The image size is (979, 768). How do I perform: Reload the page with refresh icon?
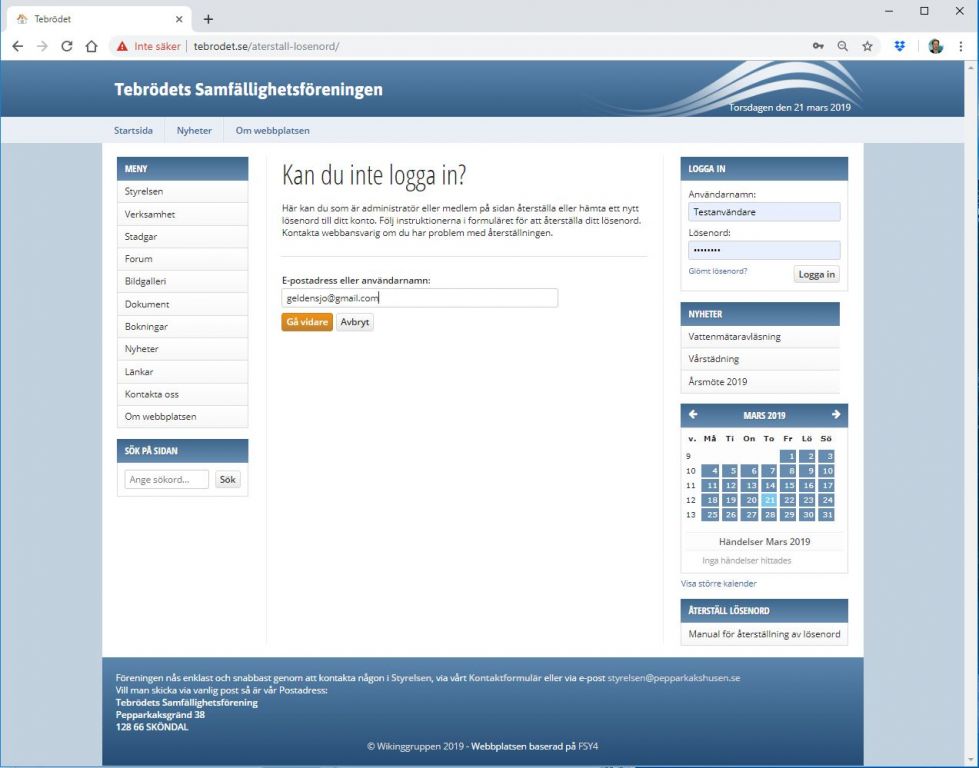tap(67, 46)
